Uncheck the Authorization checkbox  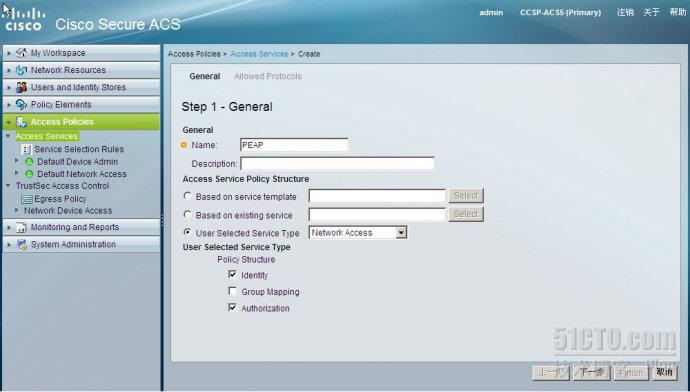click(x=232, y=307)
